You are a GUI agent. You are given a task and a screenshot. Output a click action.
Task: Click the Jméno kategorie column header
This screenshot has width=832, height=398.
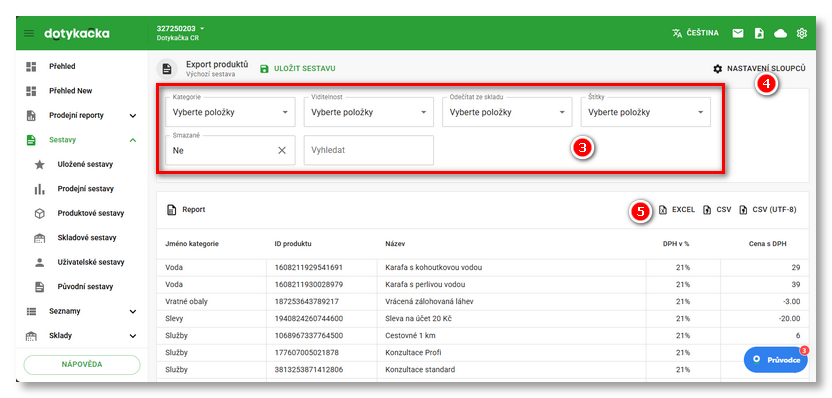tap(192, 244)
